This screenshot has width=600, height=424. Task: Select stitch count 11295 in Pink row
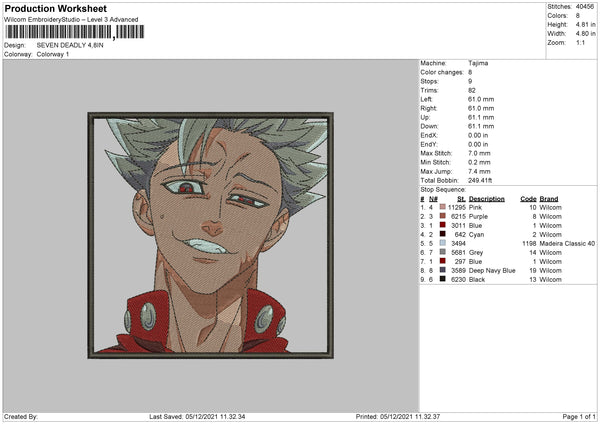pos(457,207)
